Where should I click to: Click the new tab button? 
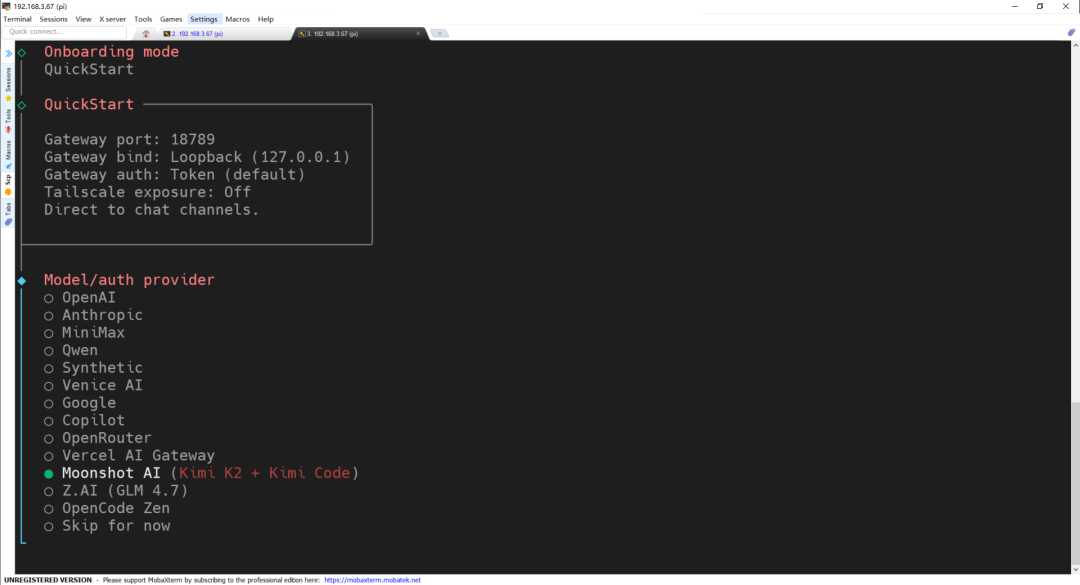(x=439, y=33)
